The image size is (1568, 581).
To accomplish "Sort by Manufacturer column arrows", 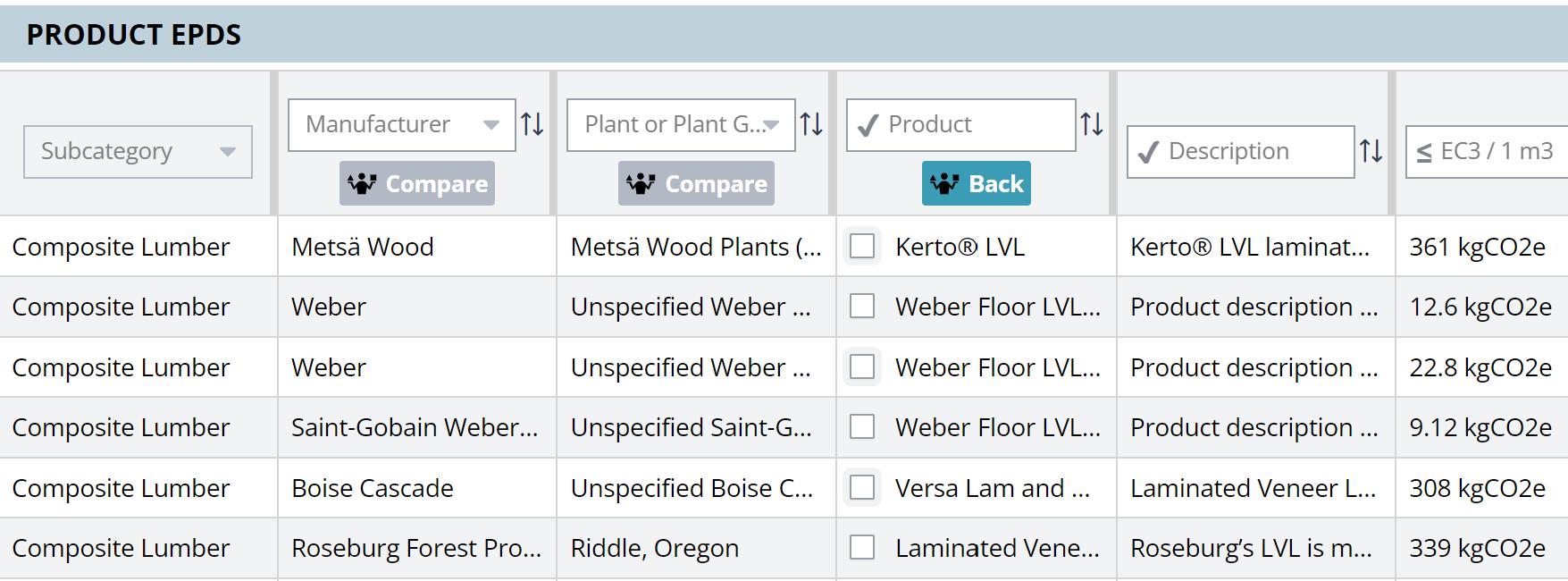I will pos(532,124).
